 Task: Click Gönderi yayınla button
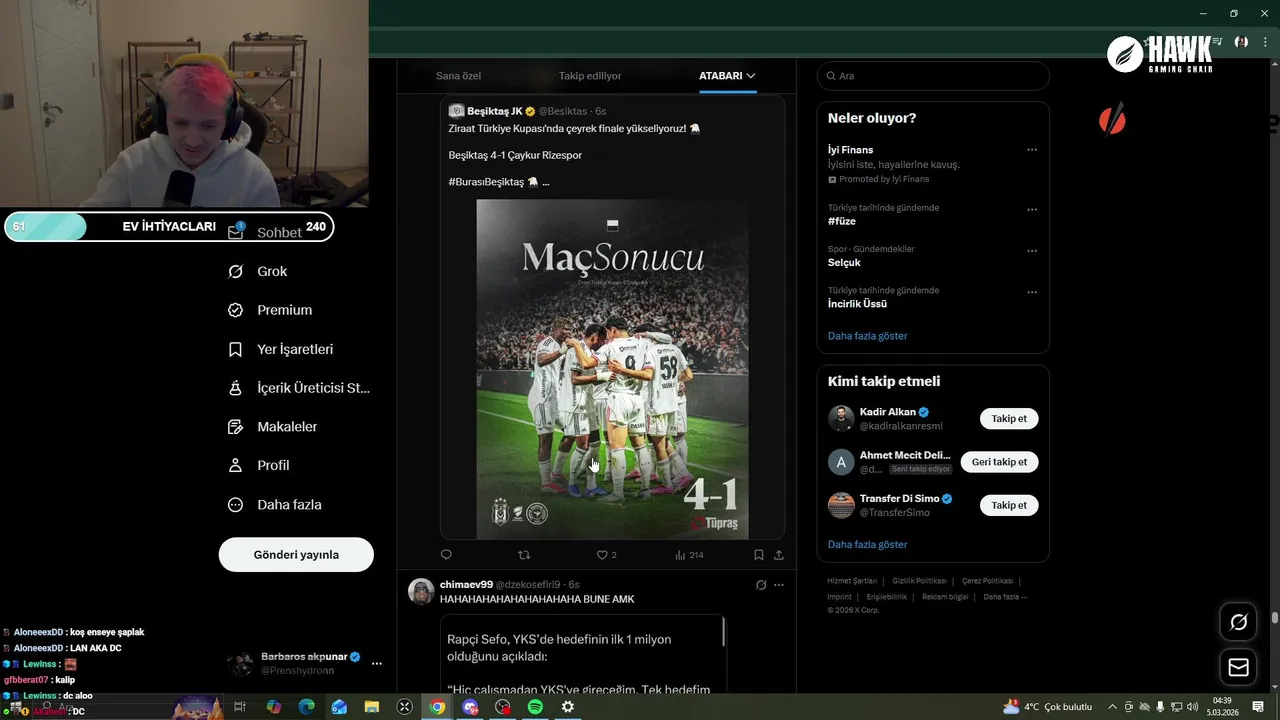pyautogui.click(x=296, y=555)
